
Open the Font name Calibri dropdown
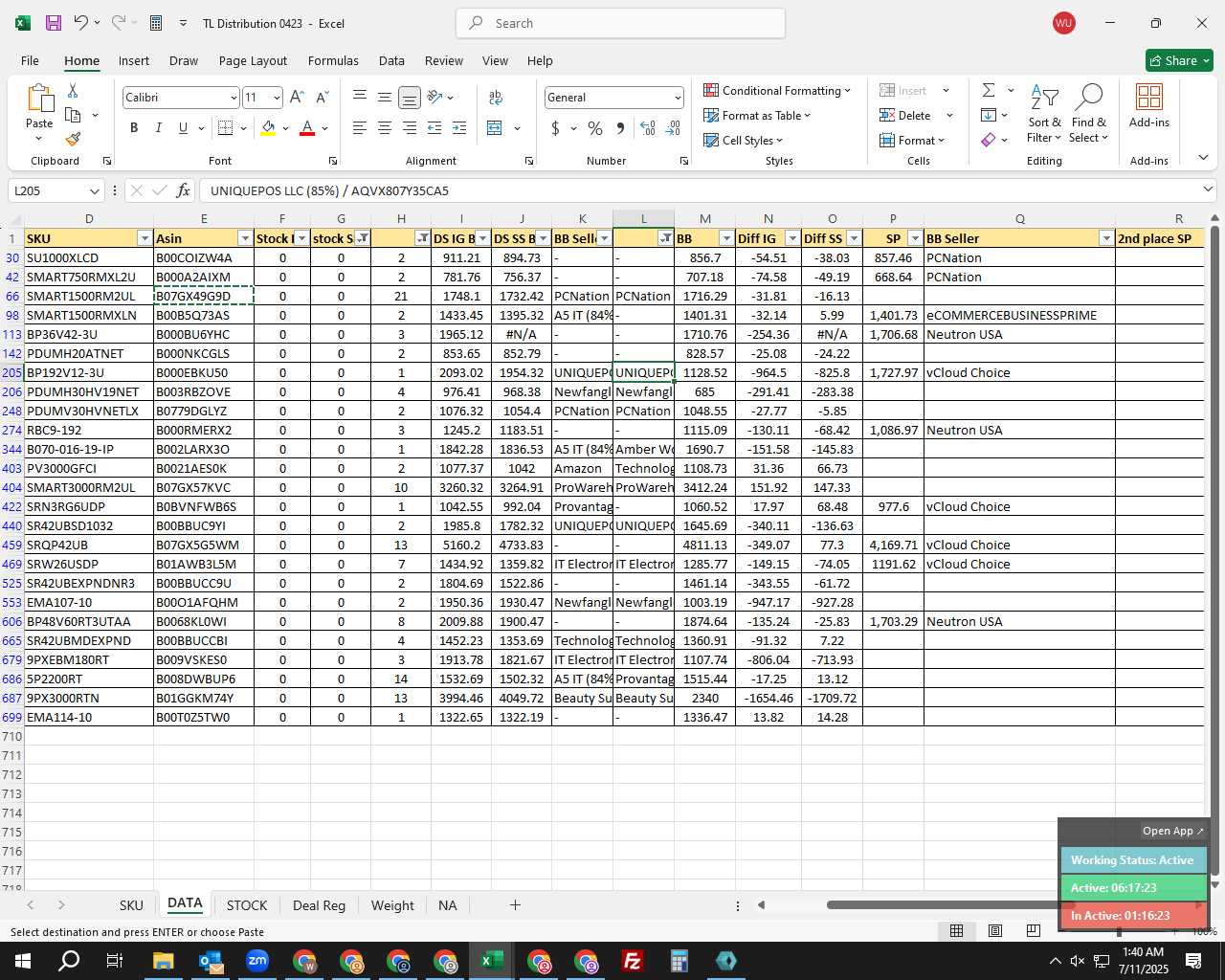(x=233, y=98)
